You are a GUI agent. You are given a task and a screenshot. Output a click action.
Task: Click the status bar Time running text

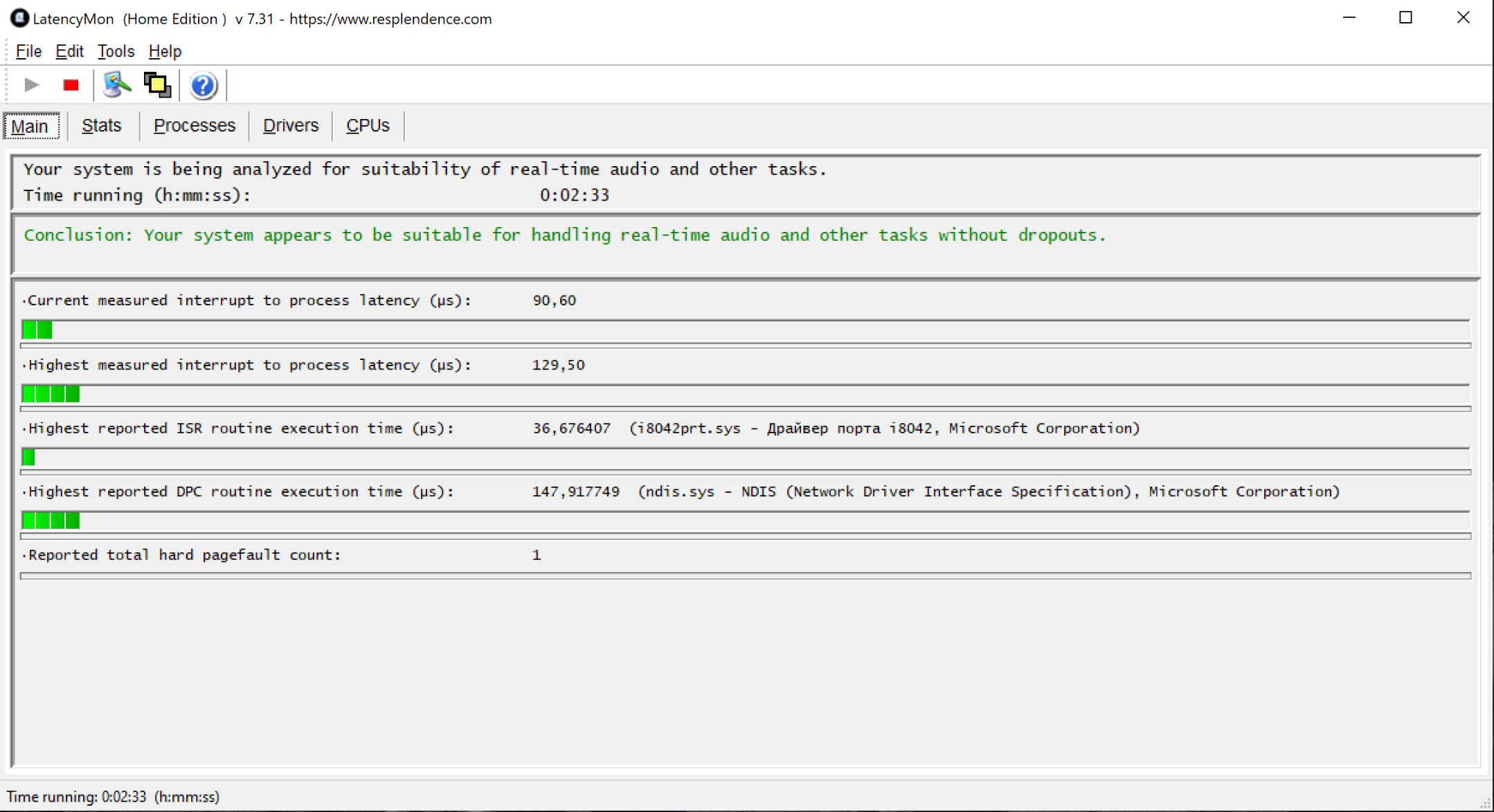[113, 797]
